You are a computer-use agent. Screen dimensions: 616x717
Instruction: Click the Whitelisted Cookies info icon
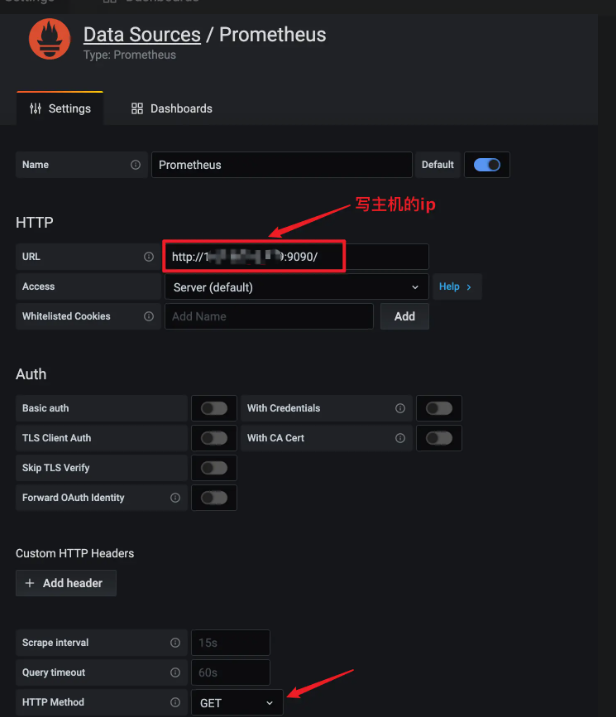coord(149,316)
